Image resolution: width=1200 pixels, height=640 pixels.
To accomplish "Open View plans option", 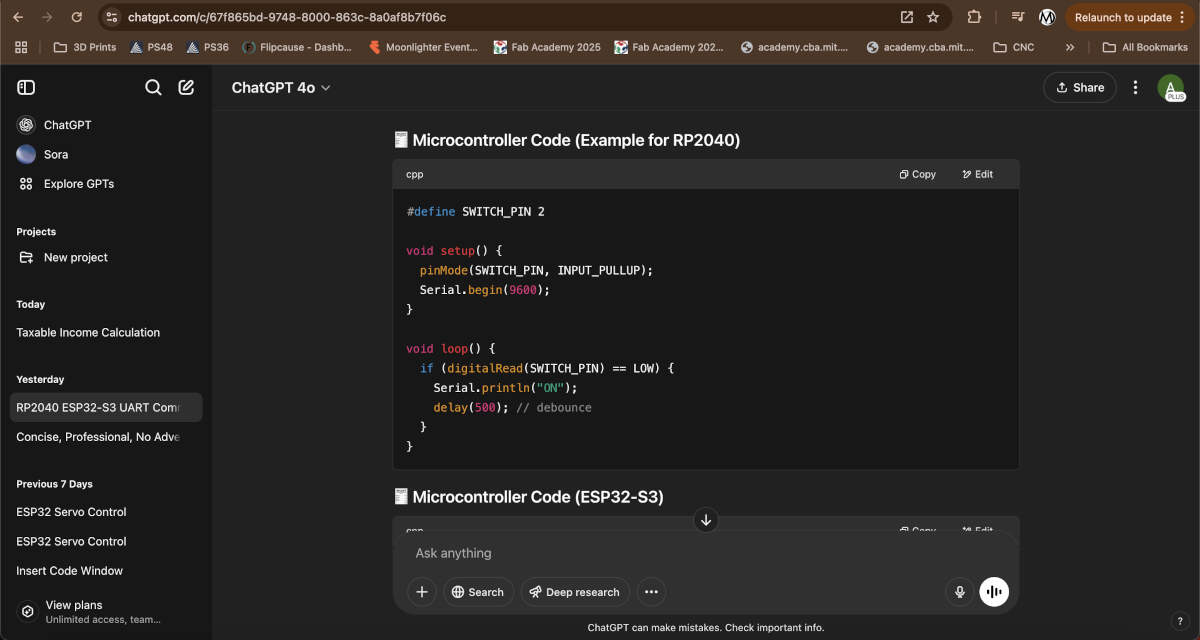I will point(106,612).
